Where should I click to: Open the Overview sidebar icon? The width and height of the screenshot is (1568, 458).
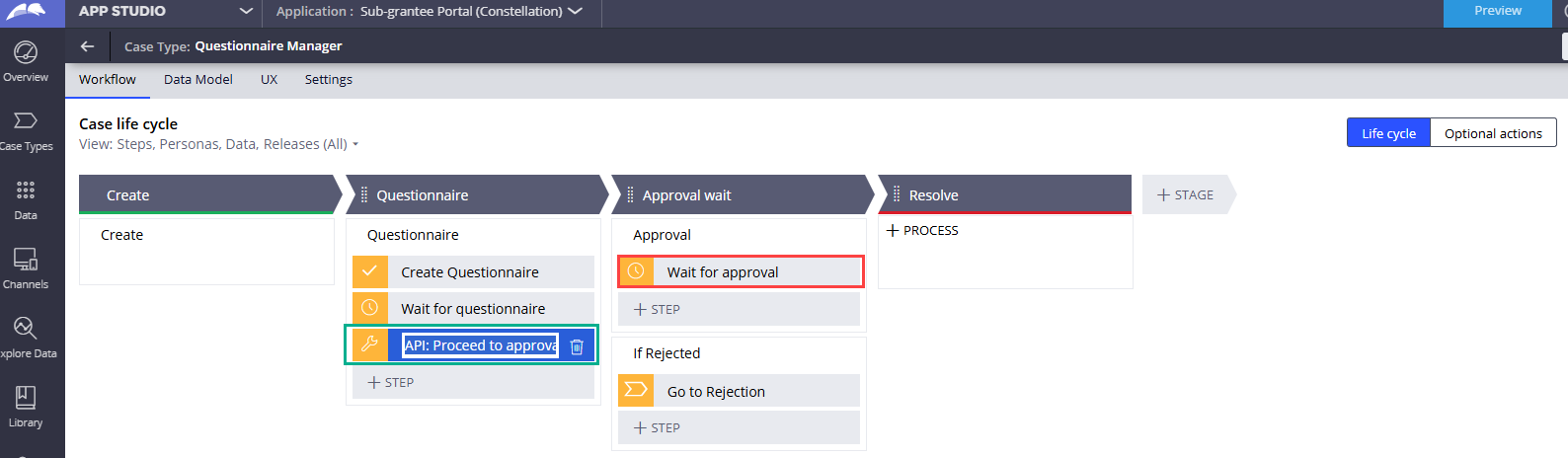coord(26,59)
